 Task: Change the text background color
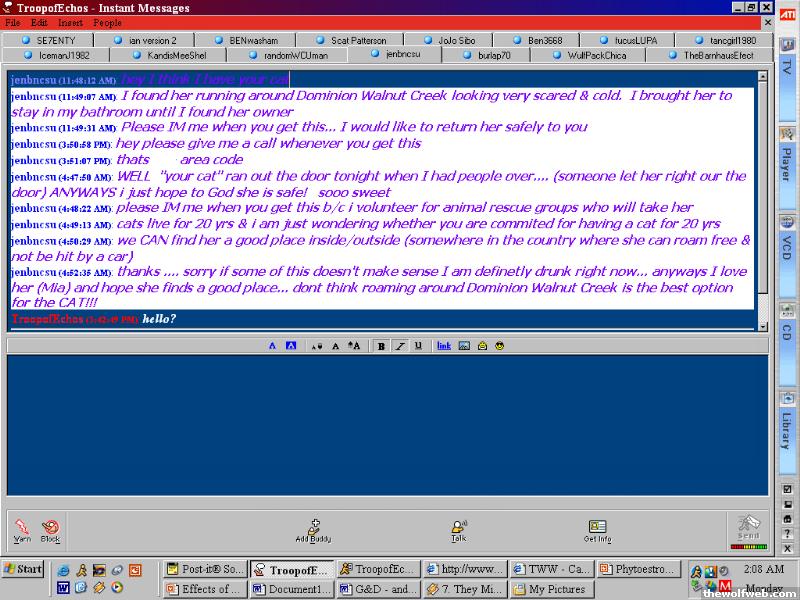point(291,346)
